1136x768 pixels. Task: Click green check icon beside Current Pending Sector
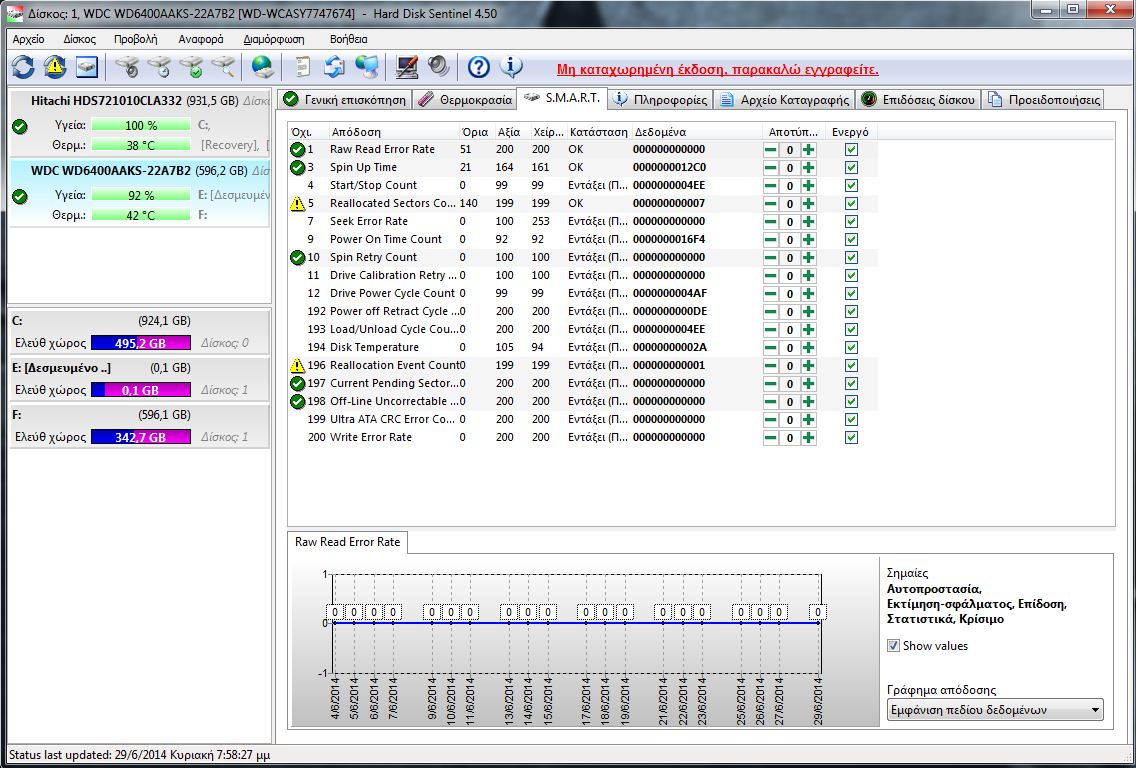click(x=297, y=383)
